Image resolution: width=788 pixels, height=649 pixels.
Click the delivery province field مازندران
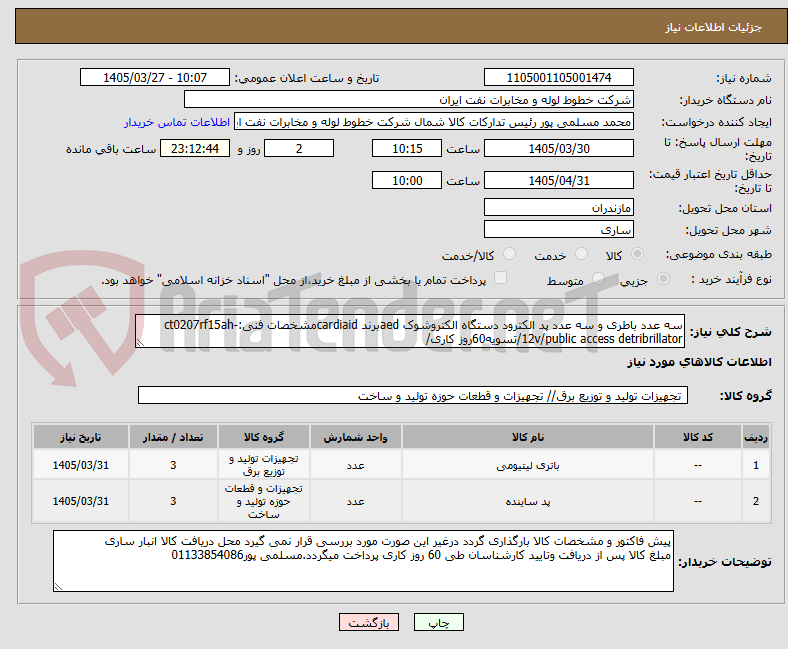coord(559,207)
